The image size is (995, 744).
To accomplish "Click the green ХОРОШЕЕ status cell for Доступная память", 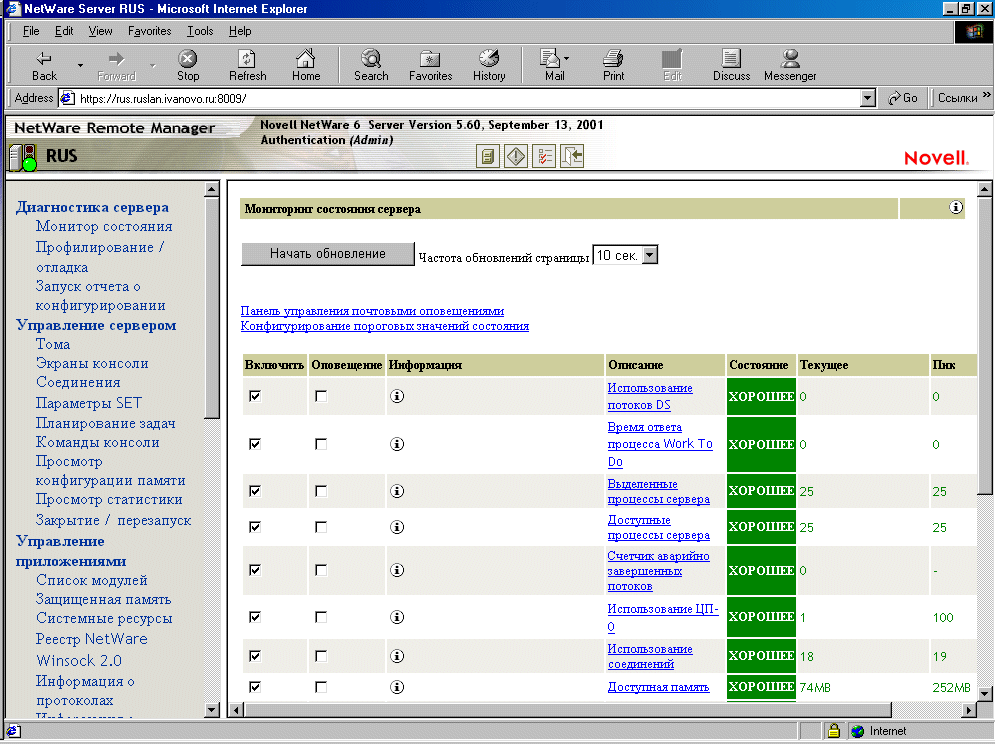I will click(761, 687).
